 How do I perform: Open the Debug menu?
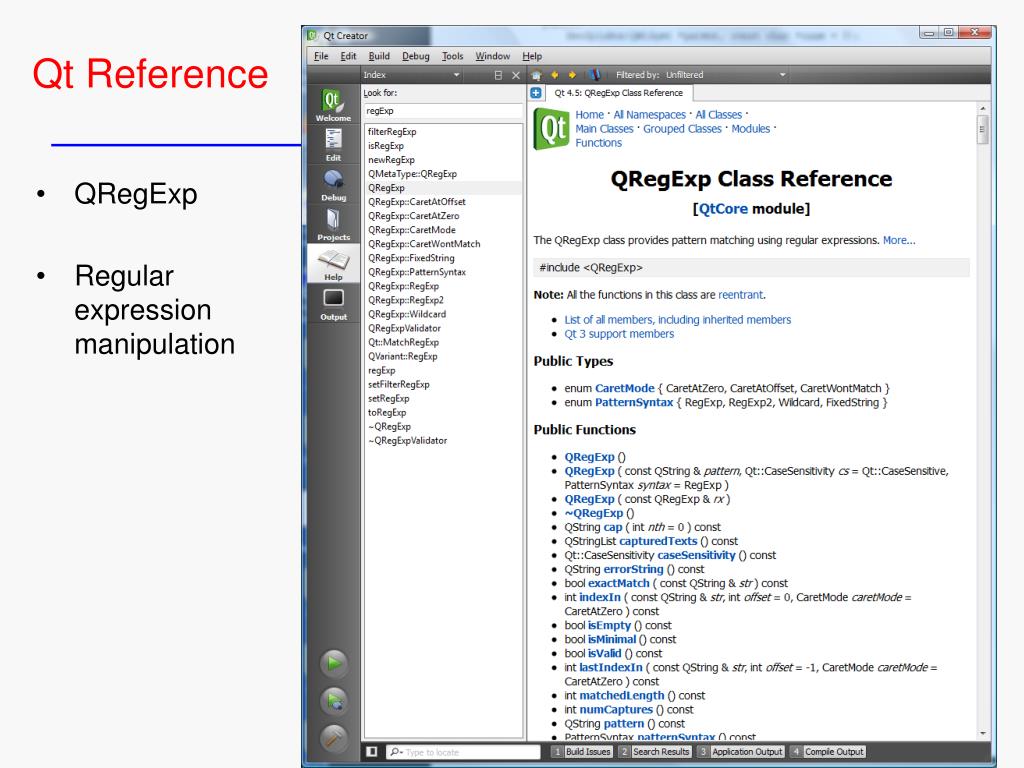tap(415, 56)
